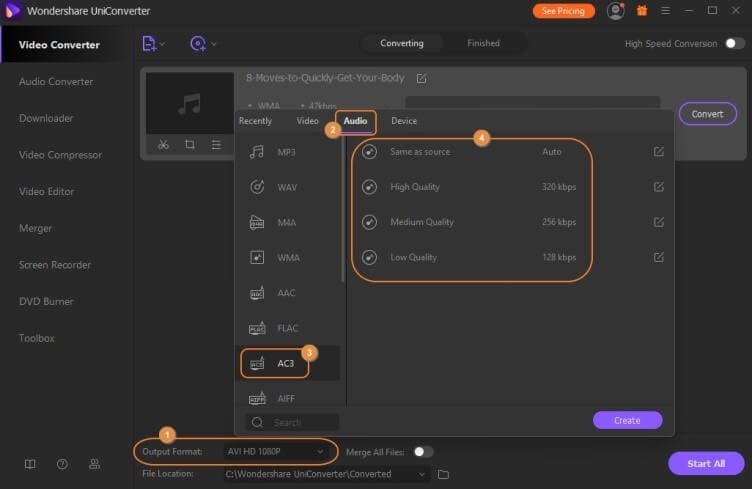
Task: Open the hamburger menu icon
Action: (665, 11)
